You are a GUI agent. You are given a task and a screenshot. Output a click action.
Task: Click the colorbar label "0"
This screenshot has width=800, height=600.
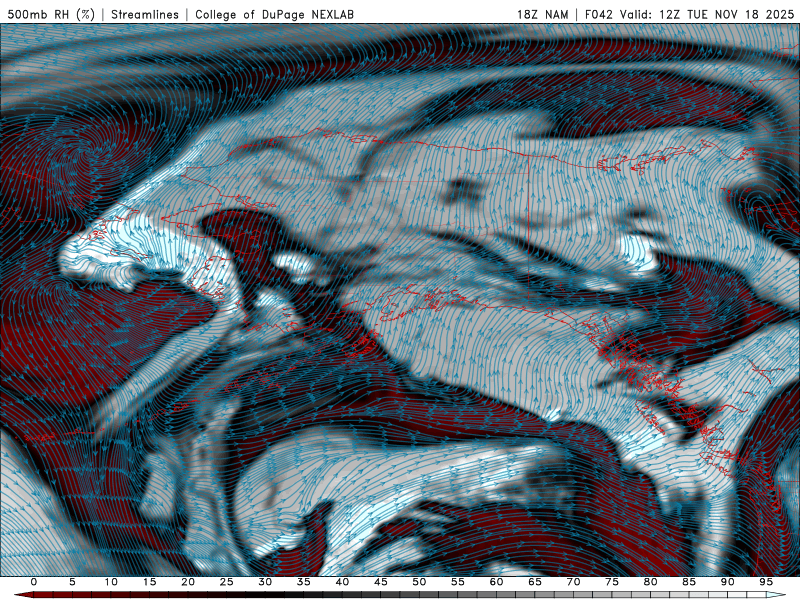34,582
